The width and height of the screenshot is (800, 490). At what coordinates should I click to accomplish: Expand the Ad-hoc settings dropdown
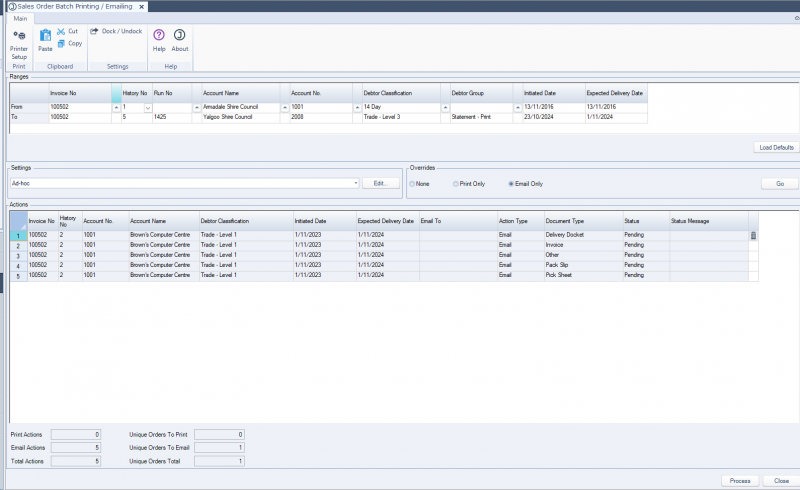click(x=356, y=184)
